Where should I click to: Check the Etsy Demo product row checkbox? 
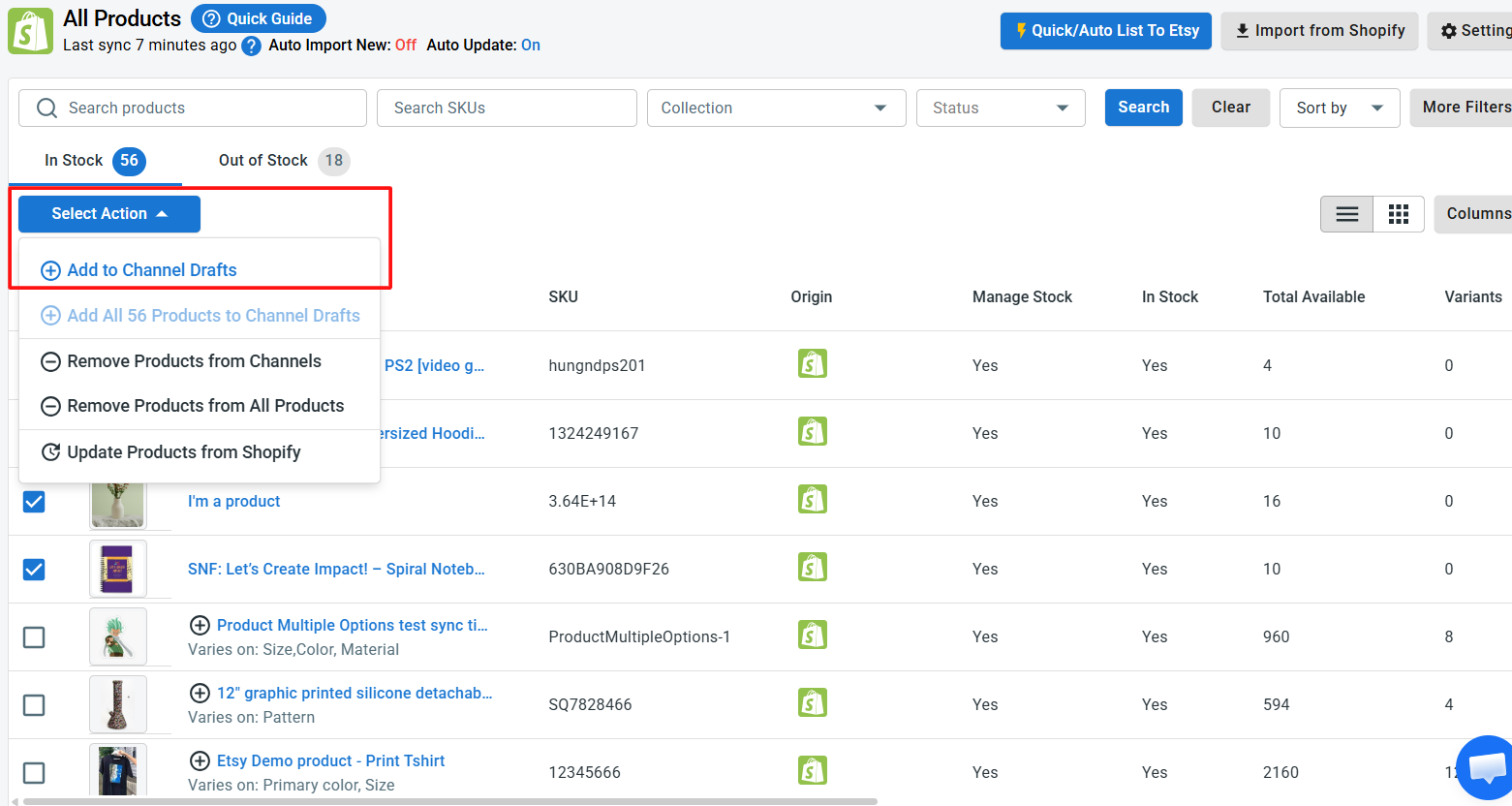point(34,773)
